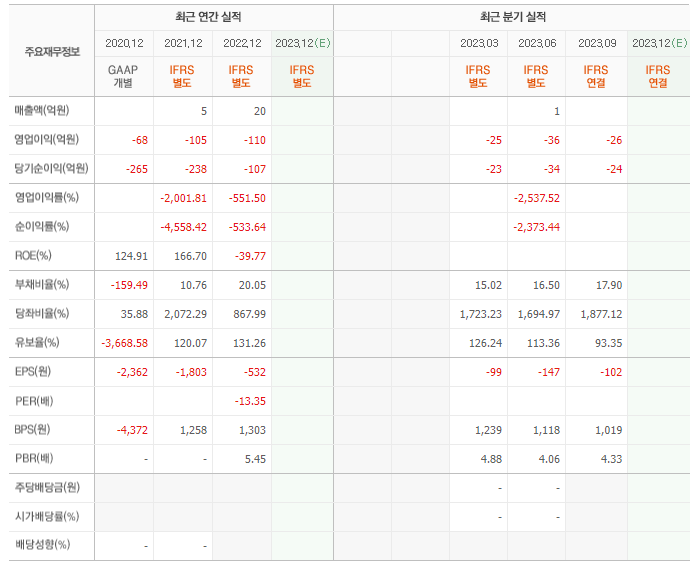
Task: Select the 당좌비율(%) row label
Action: click(x=42, y=313)
